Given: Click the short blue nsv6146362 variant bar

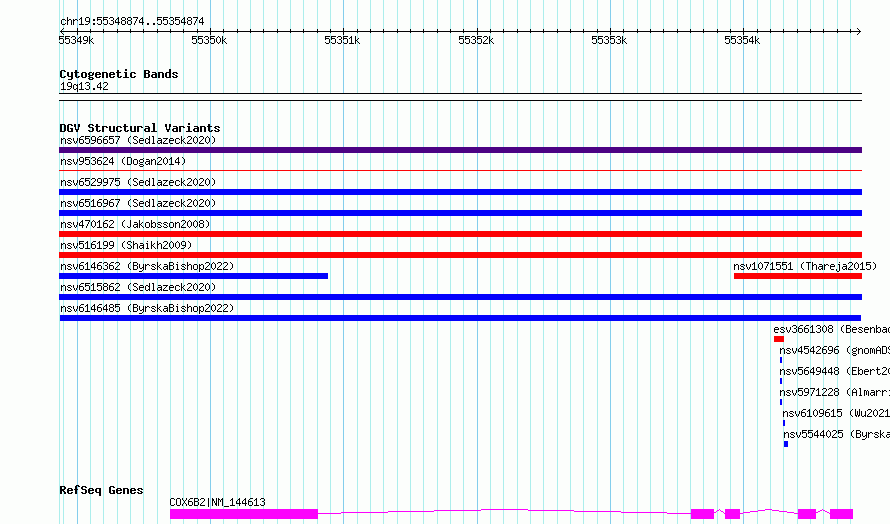Looking at the screenshot, I should [194, 276].
